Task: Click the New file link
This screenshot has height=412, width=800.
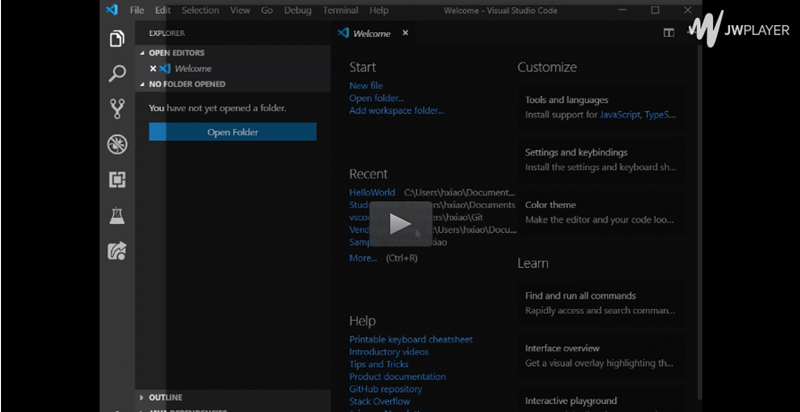Action: point(365,86)
